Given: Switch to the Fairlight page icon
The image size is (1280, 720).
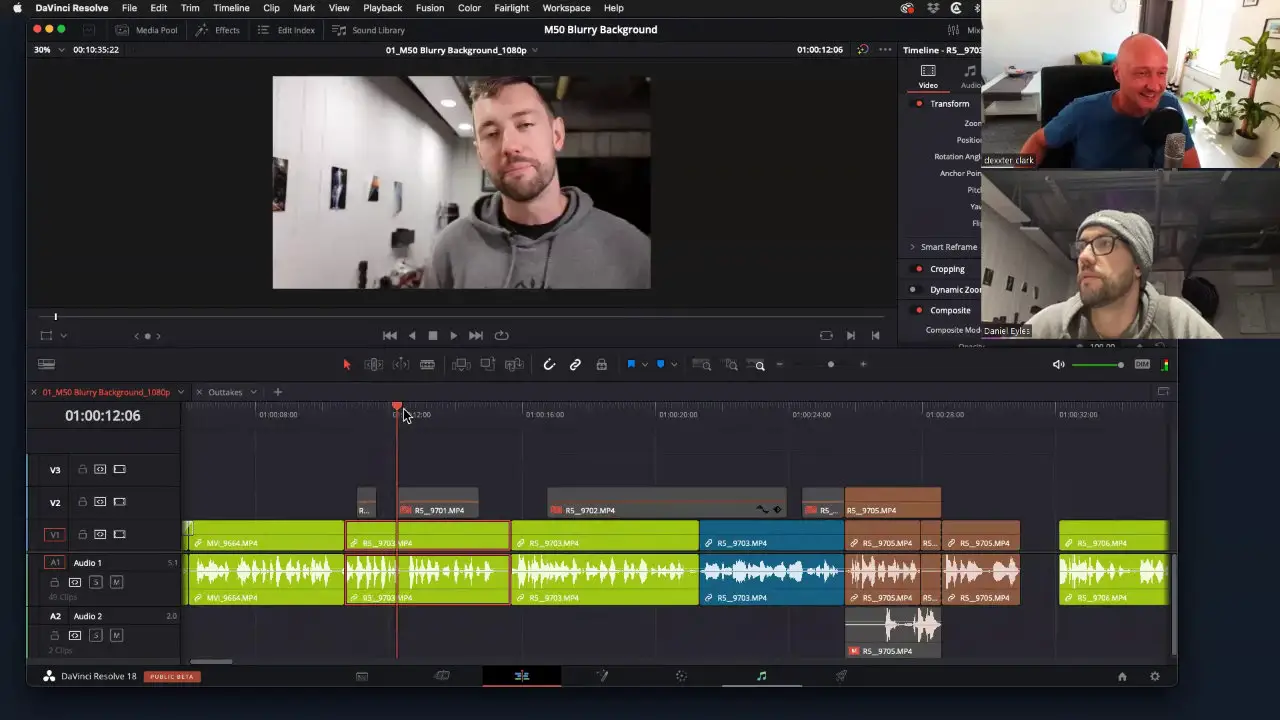Looking at the screenshot, I should (x=761, y=676).
